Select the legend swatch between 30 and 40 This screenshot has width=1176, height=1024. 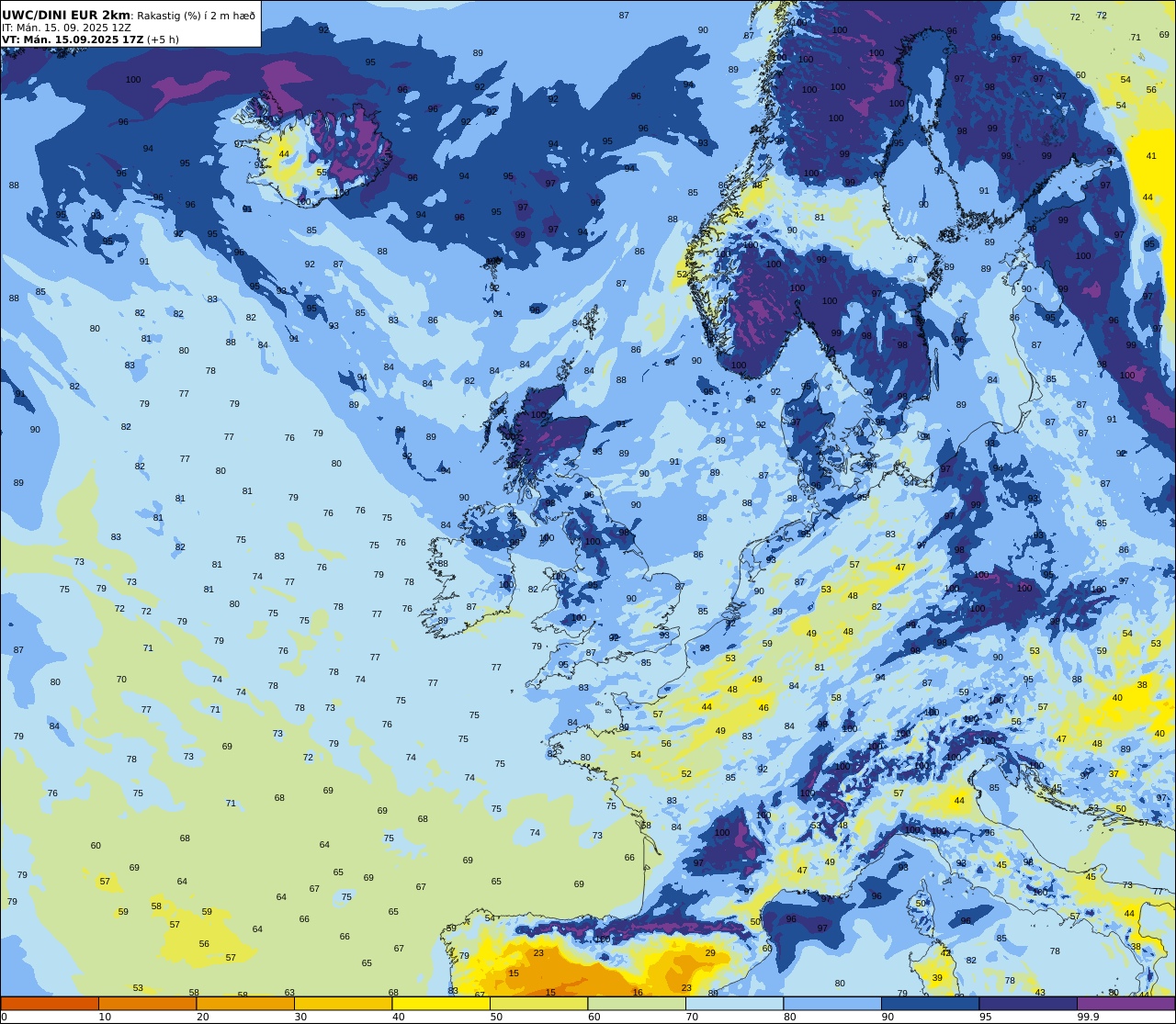click(x=343, y=1003)
